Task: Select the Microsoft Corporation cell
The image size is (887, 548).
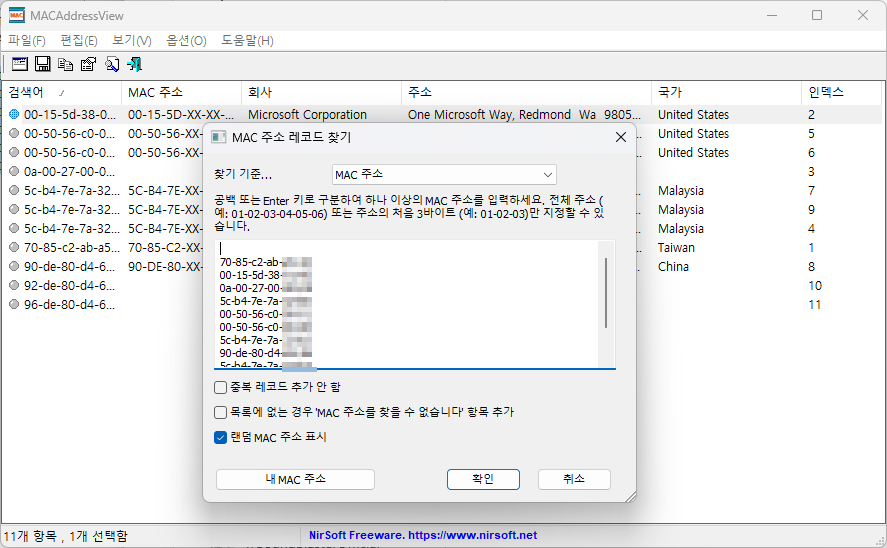Action: click(307, 114)
